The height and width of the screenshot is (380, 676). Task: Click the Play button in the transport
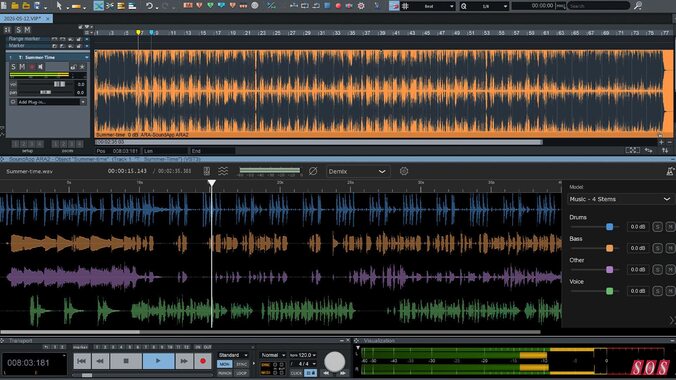coord(158,361)
